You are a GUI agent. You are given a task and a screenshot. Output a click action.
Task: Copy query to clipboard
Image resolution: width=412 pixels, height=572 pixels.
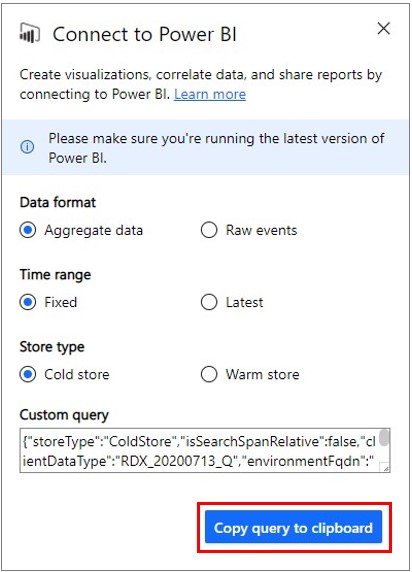pyautogui.click(x=293, y=527)
